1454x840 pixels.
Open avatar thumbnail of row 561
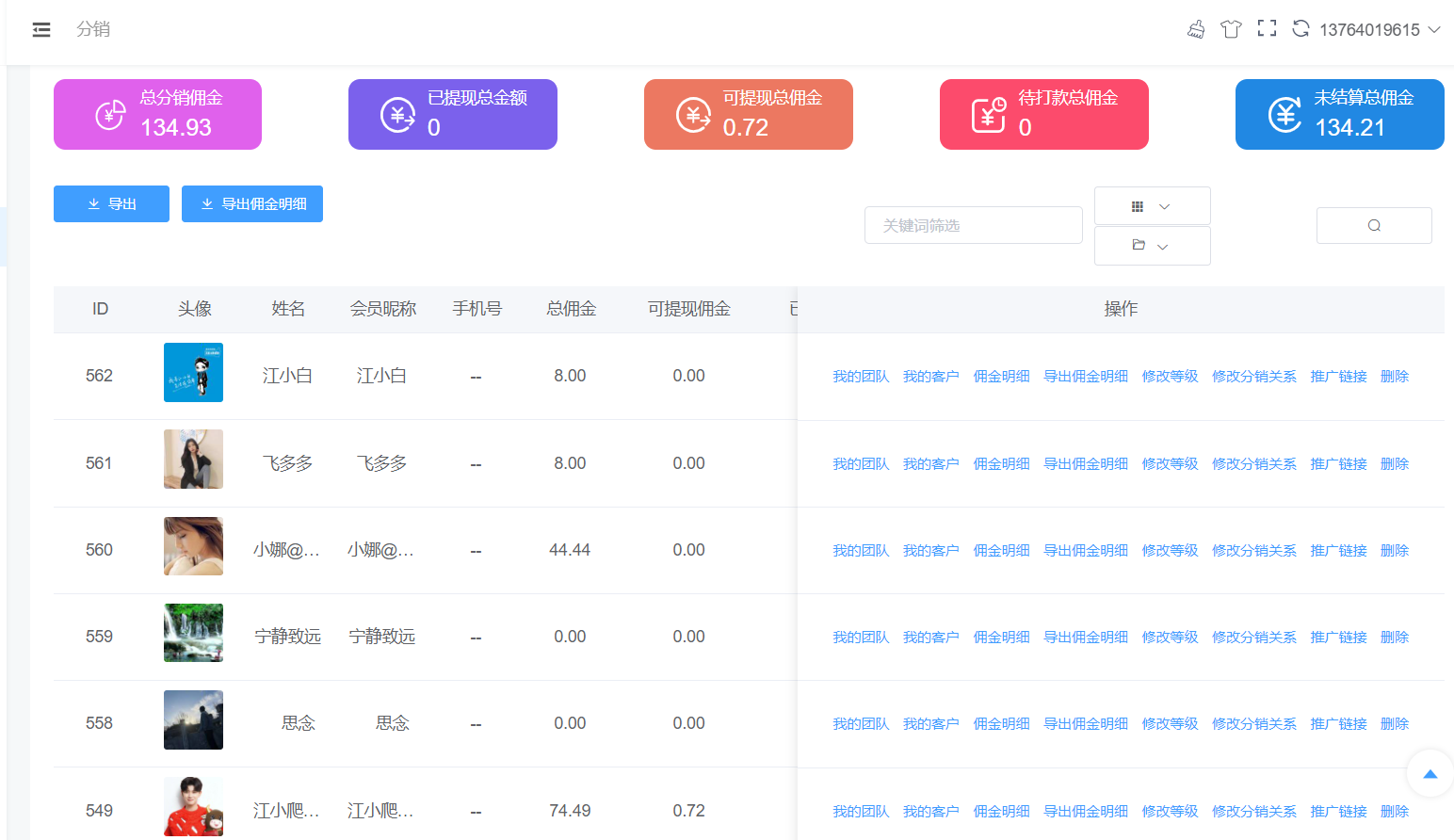tap(193, 459)
